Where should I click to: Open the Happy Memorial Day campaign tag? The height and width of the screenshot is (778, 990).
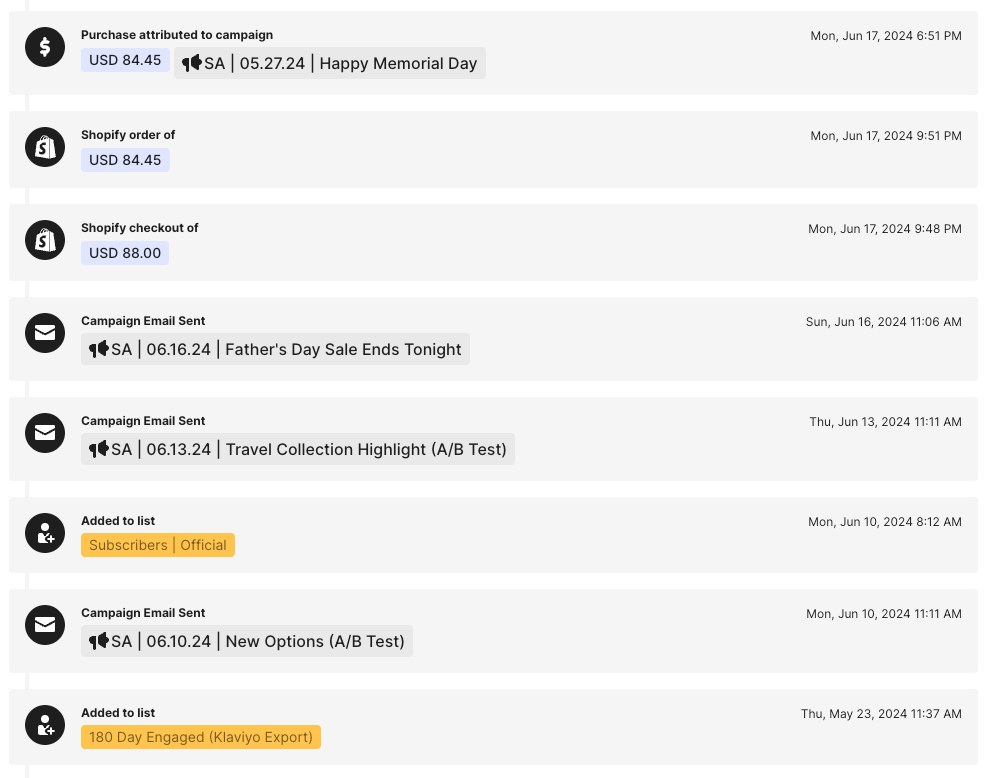coord(330,63)
